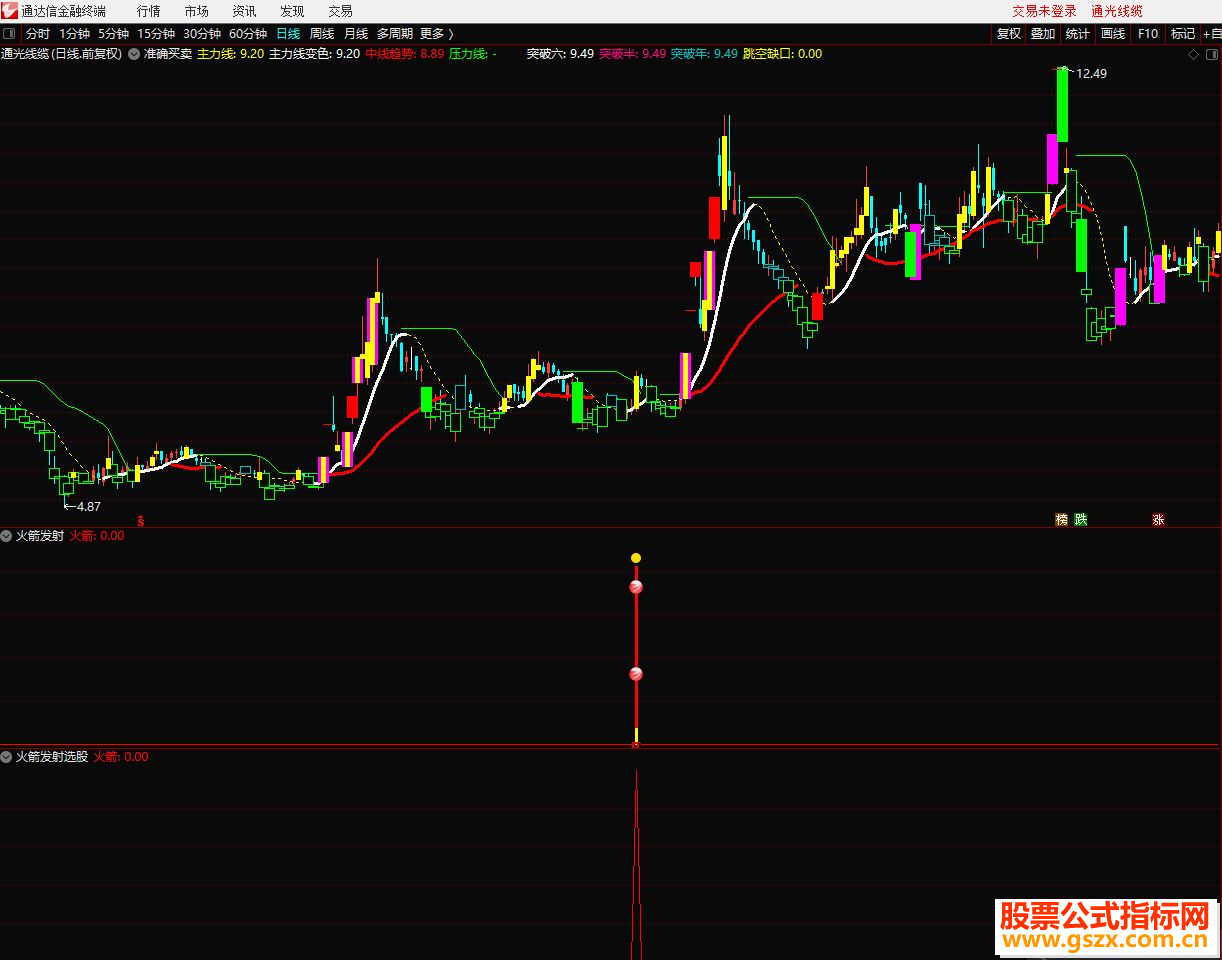Click the red S marker below the candles

(x=141, y=520)
